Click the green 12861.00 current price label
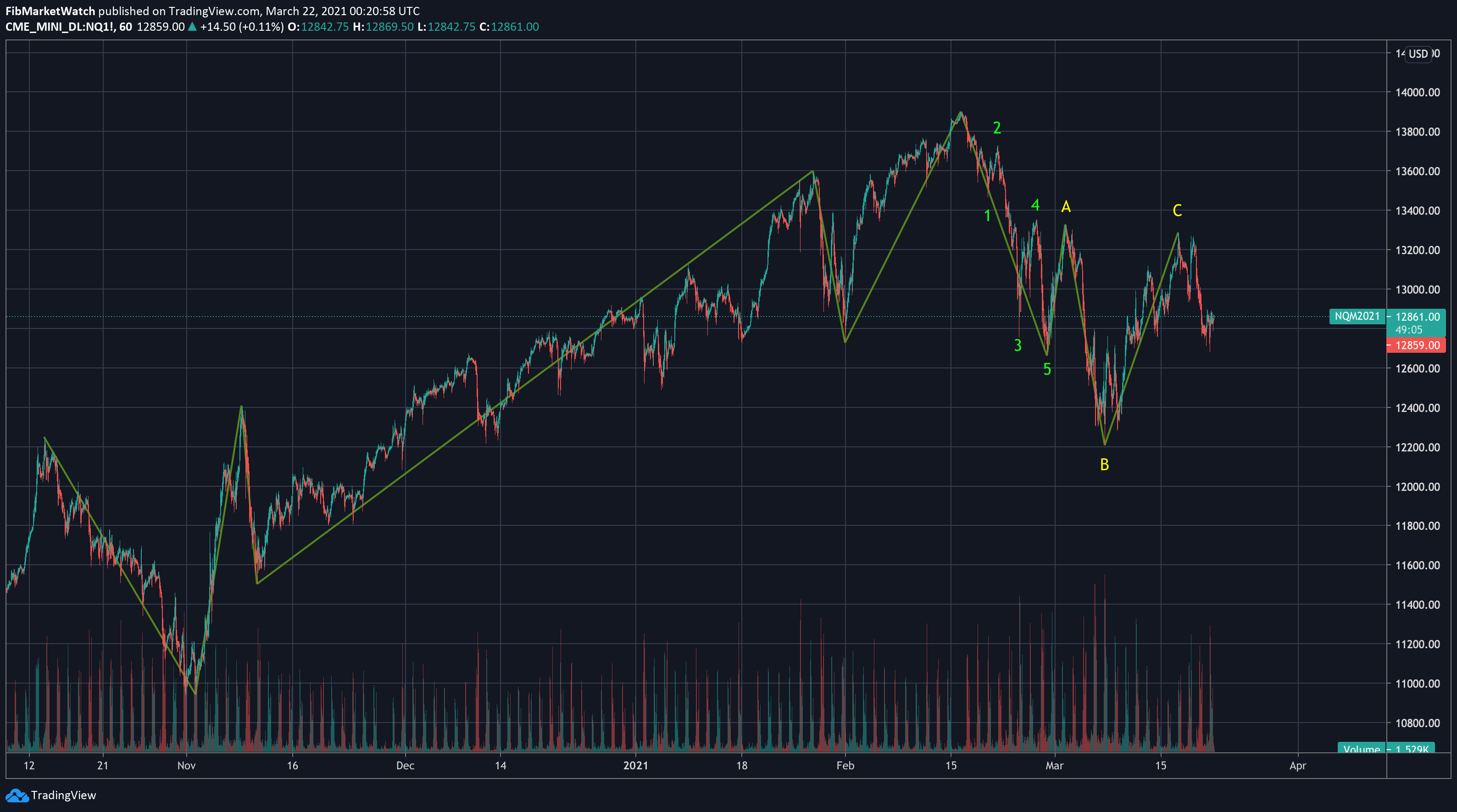The width and height of the screenshot is (1457, 812). 1417,317
